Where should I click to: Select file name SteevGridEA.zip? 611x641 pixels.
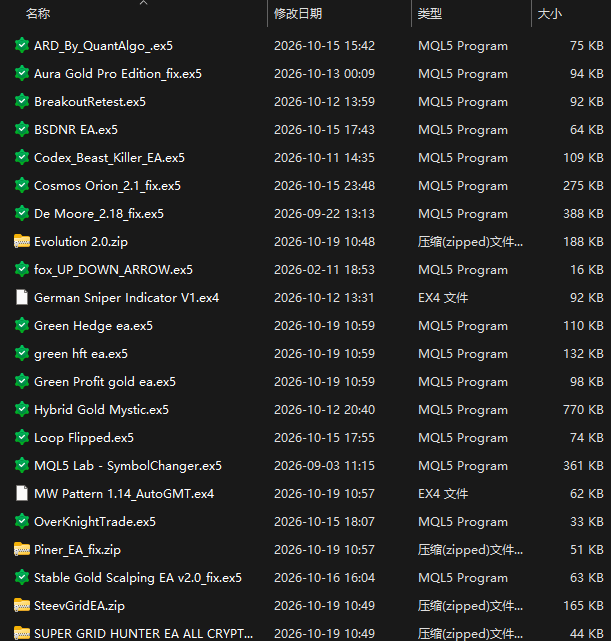tap(79, 606)
